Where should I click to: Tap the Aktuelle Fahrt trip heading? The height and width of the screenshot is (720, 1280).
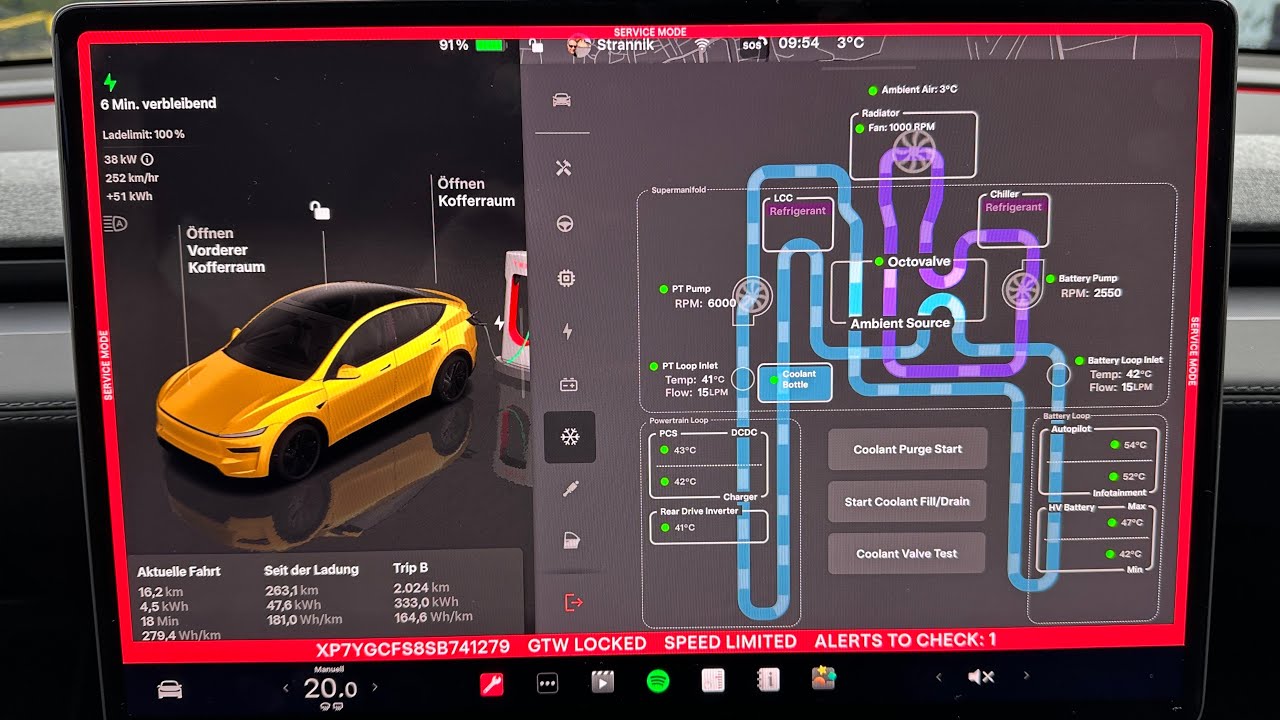click(179, 571)
